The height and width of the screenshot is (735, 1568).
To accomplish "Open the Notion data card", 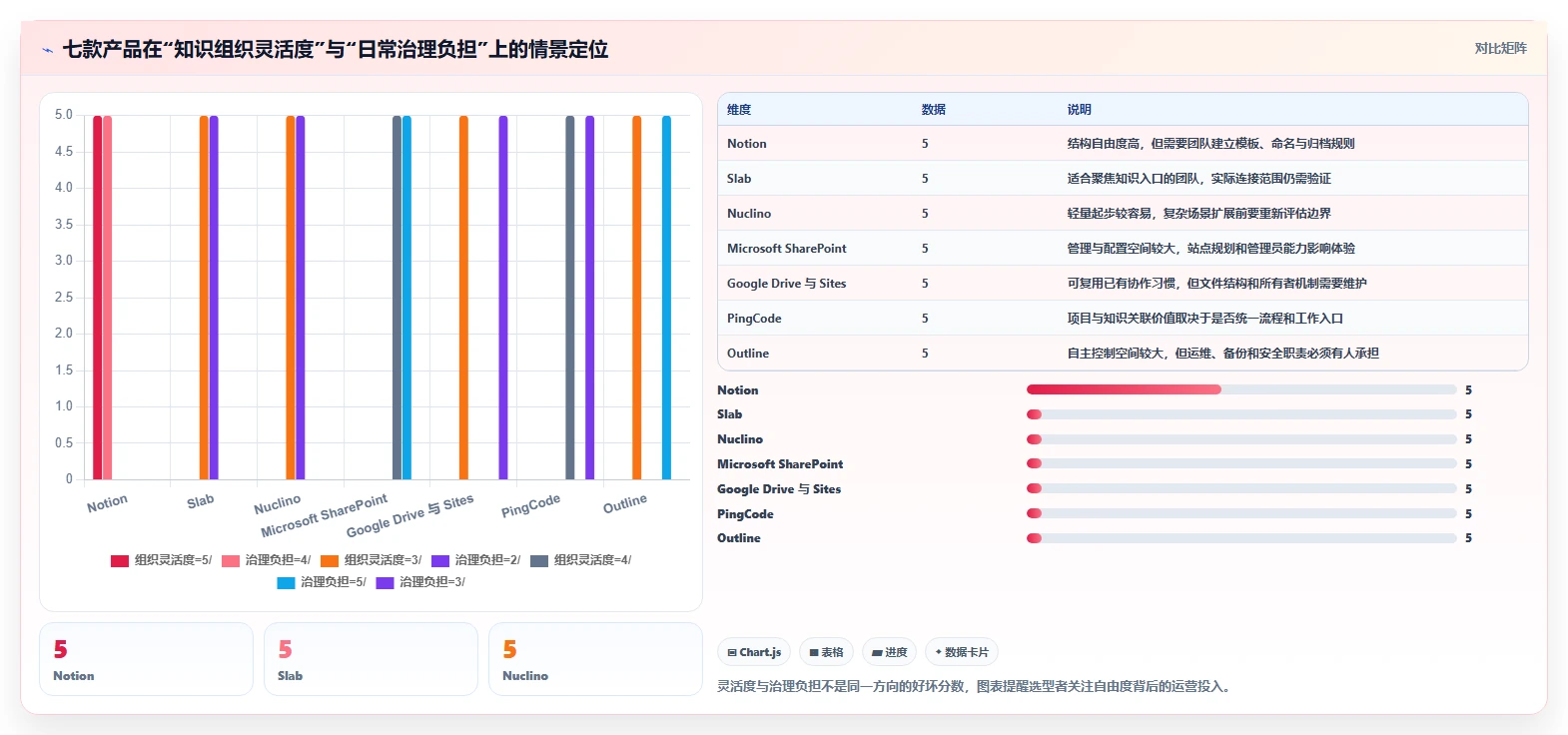I will pos(146,659).
